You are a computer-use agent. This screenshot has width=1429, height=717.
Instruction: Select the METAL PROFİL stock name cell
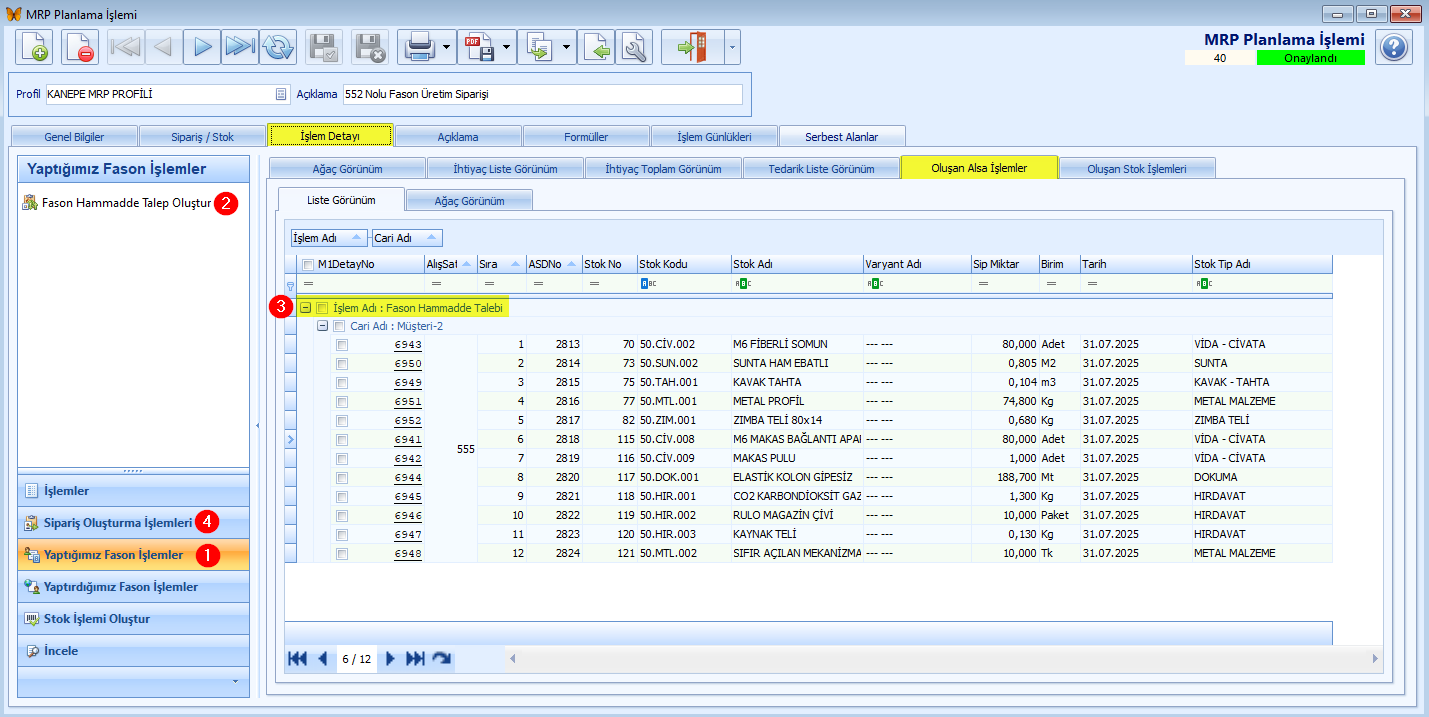coord(797,401)
